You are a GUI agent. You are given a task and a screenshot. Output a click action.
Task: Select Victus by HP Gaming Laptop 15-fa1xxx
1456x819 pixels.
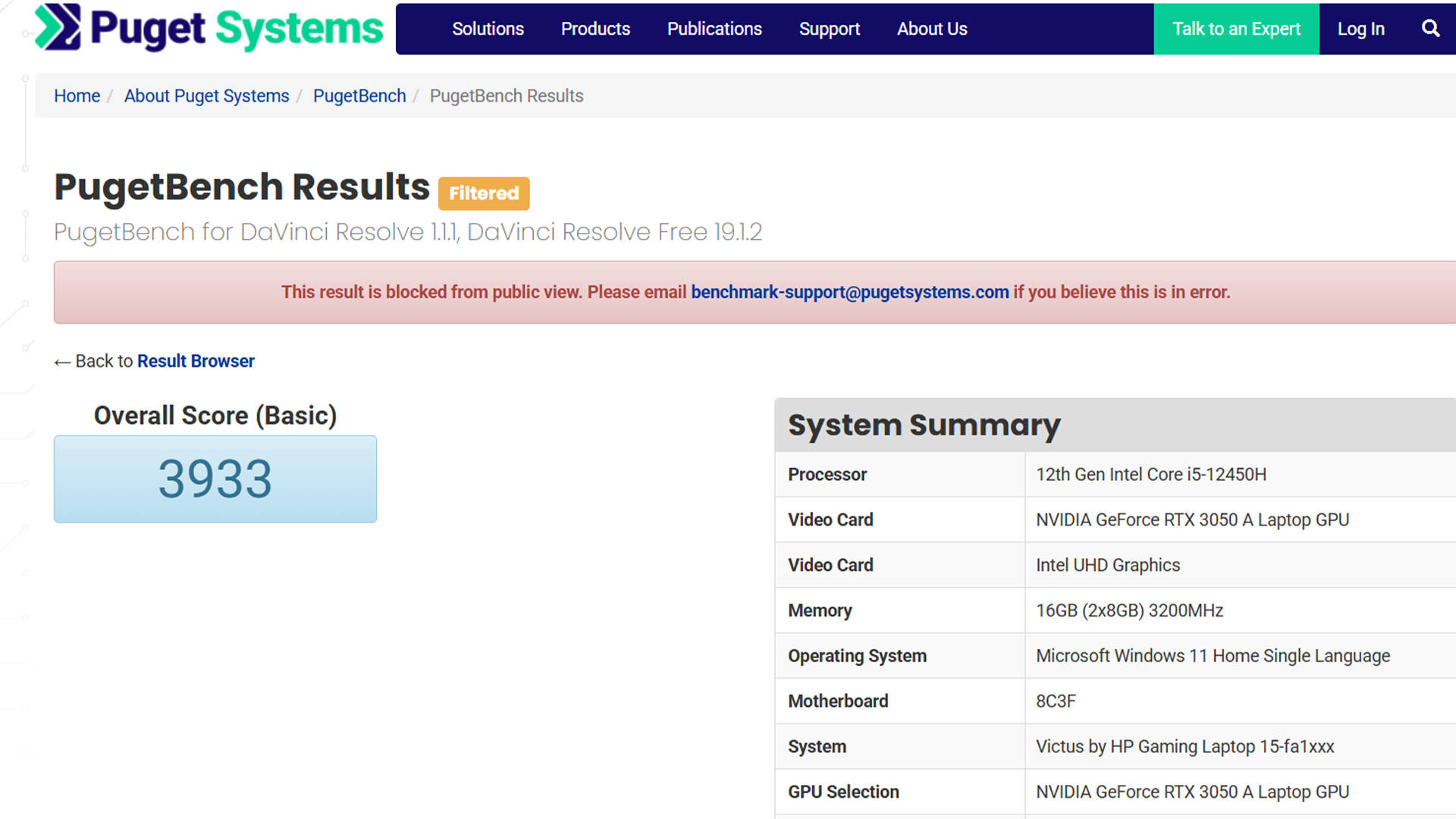(x=1185, y=746)
